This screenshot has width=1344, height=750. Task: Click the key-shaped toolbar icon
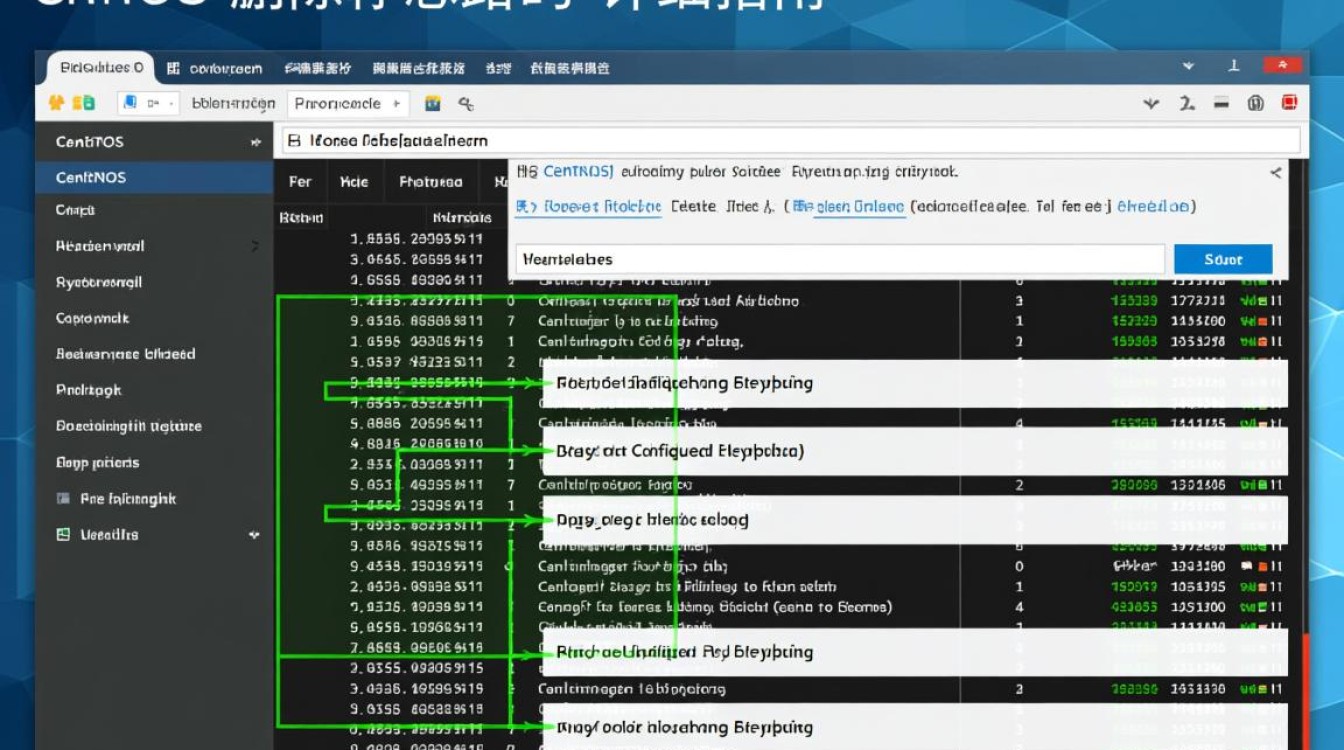[x=466, y=103]
